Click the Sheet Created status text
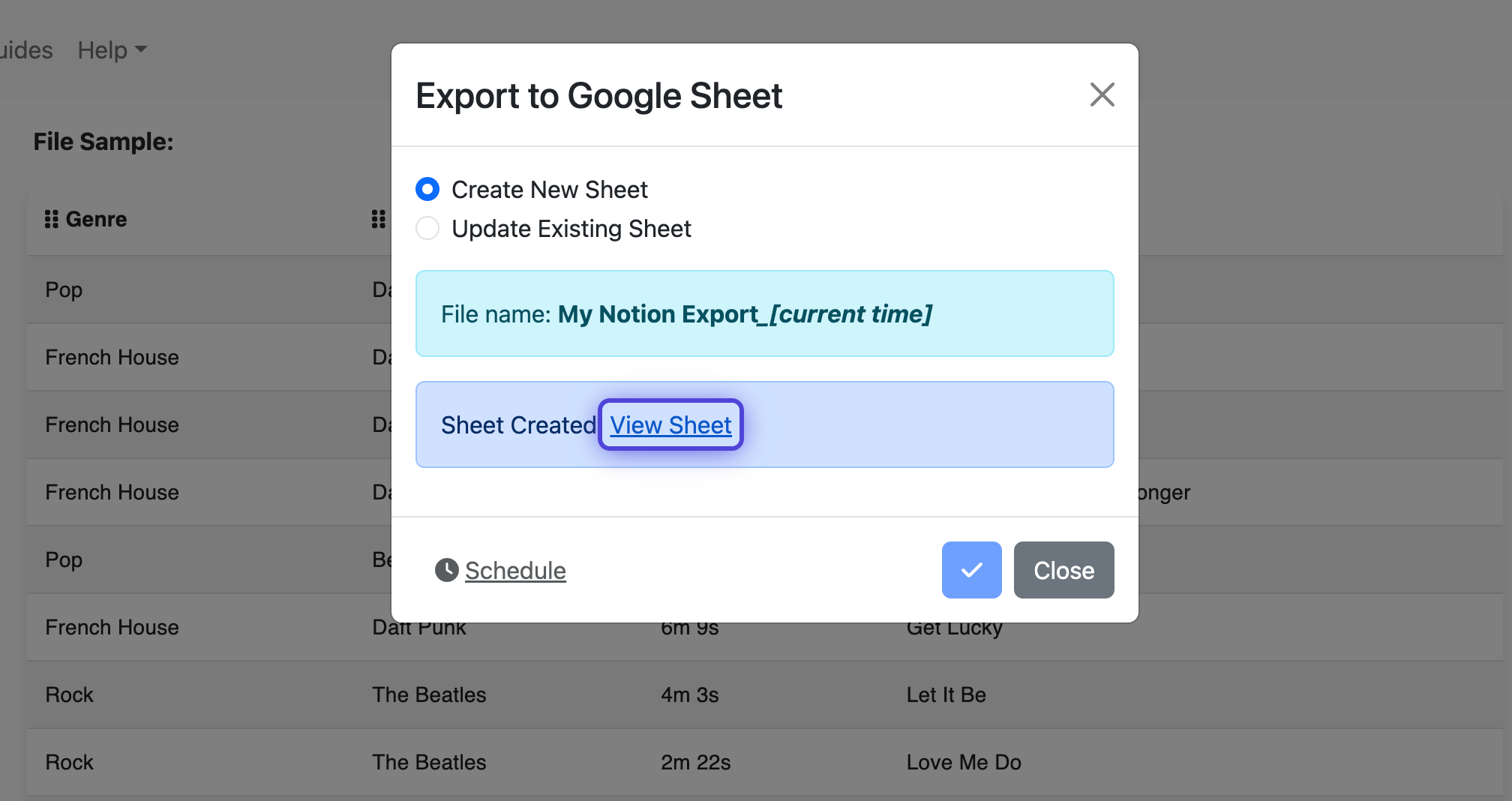The height and width of the screenshot is (801, 1512). tap(518, 425)
